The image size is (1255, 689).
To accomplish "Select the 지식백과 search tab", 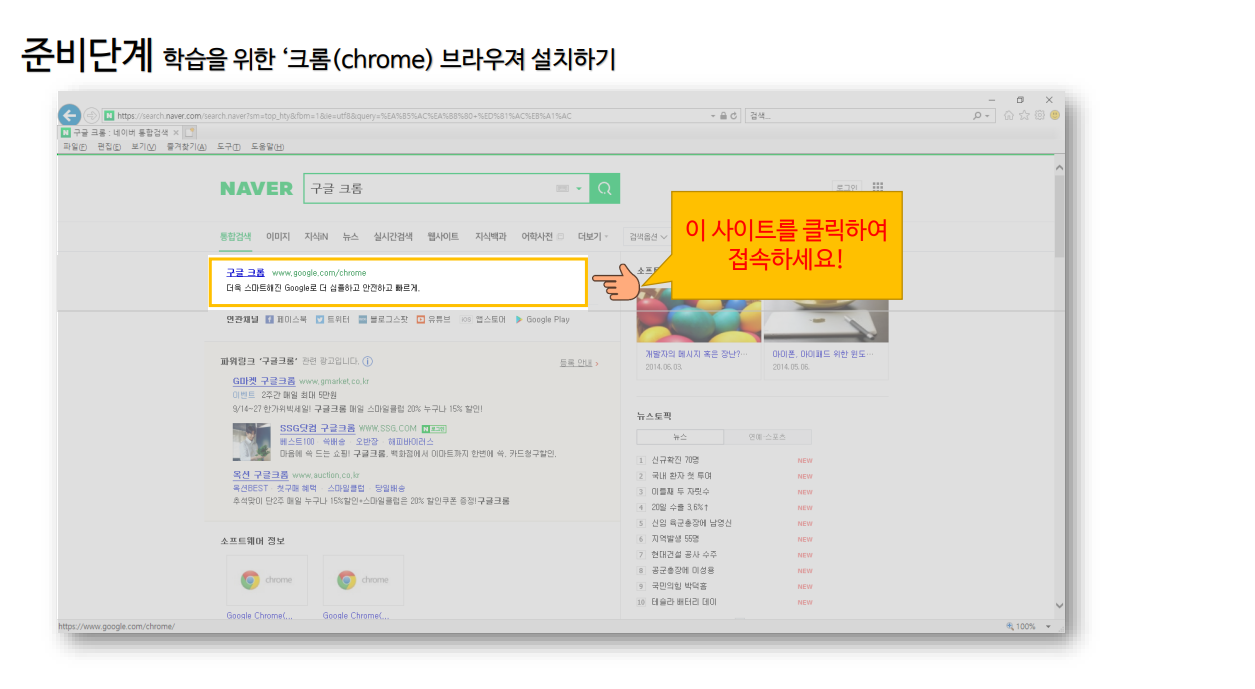I will (491, 237).
